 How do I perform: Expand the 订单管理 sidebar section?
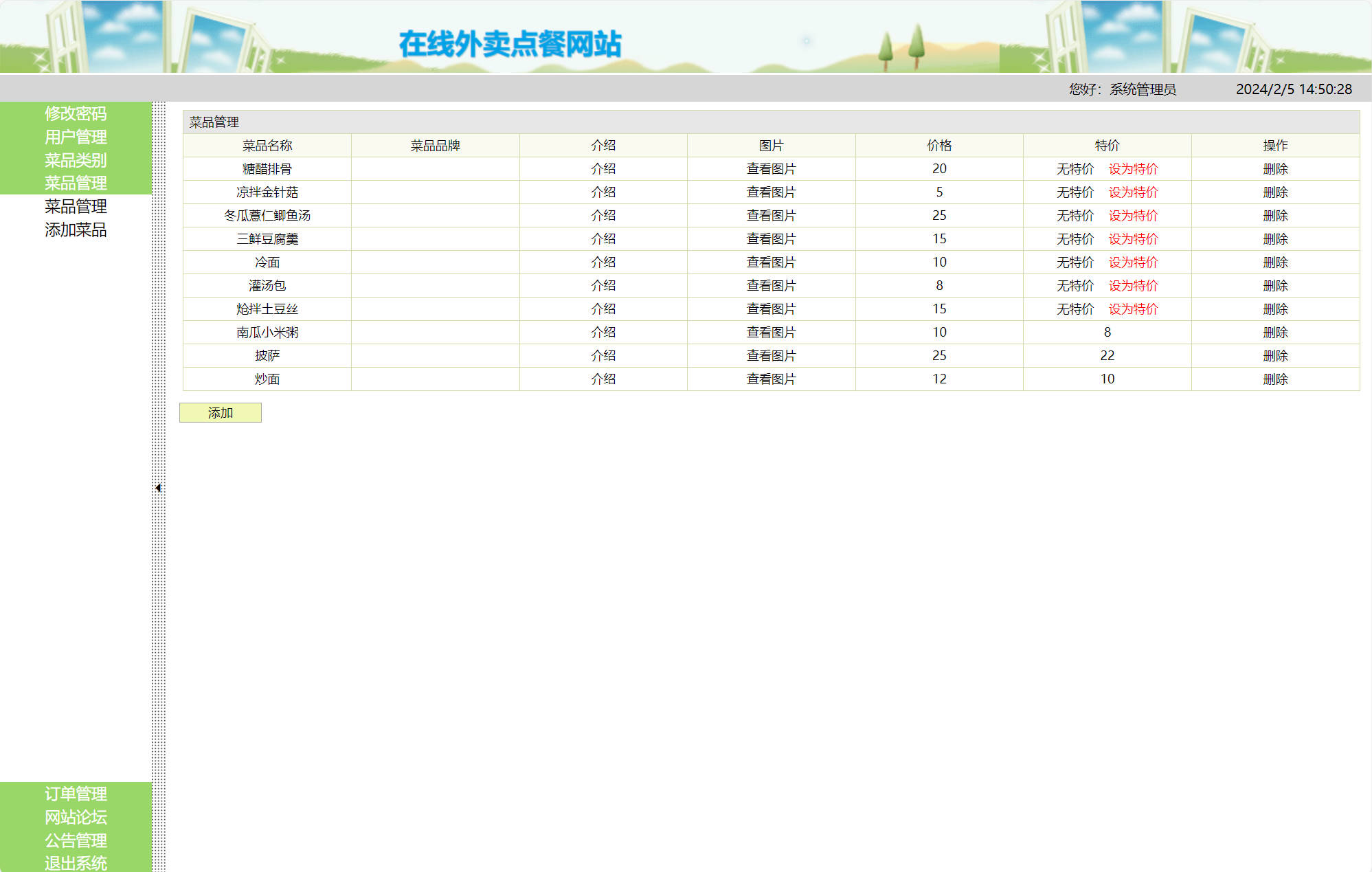coord(76,794)
